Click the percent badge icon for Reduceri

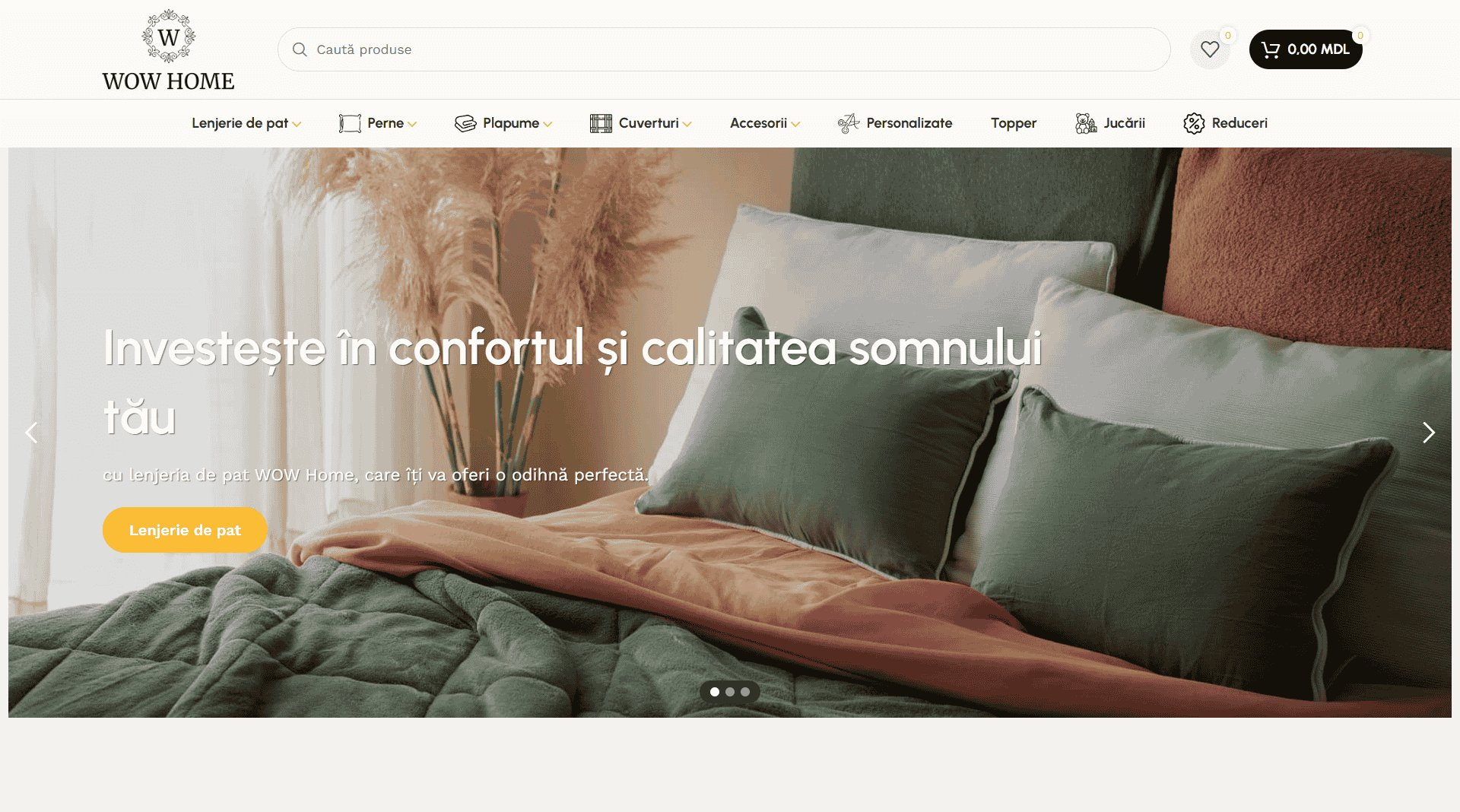(1194, 123)
